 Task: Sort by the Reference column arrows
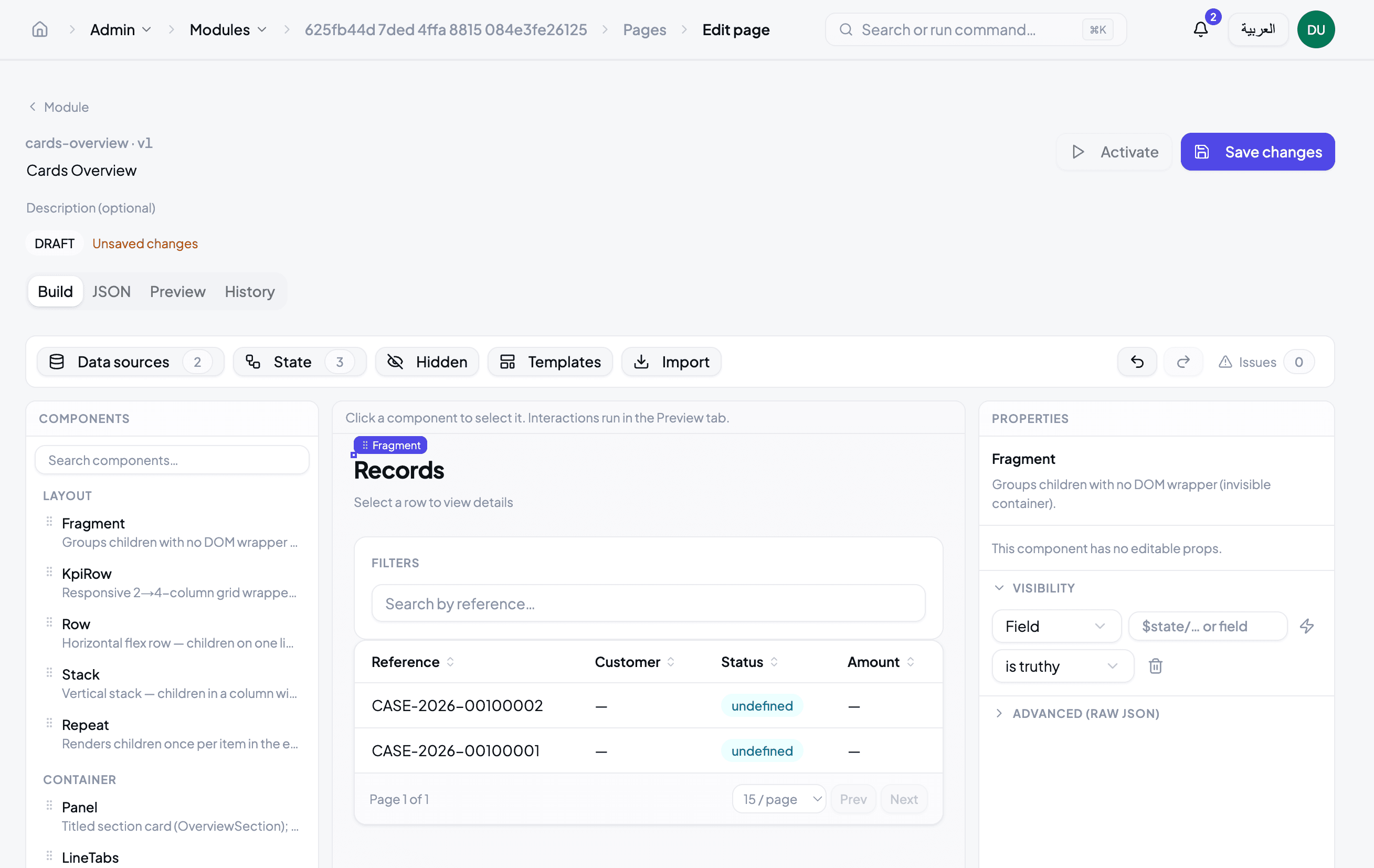(x=450, y=661)
